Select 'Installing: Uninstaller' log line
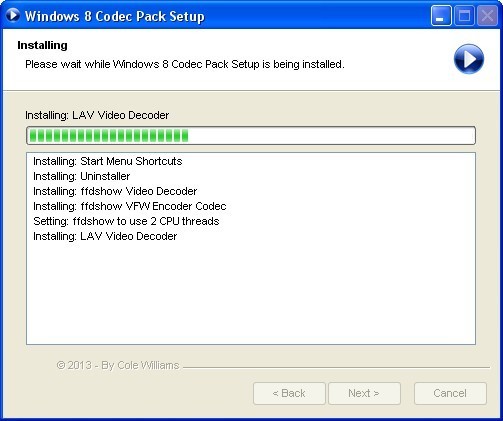503x421 pixels. [82, 176]
